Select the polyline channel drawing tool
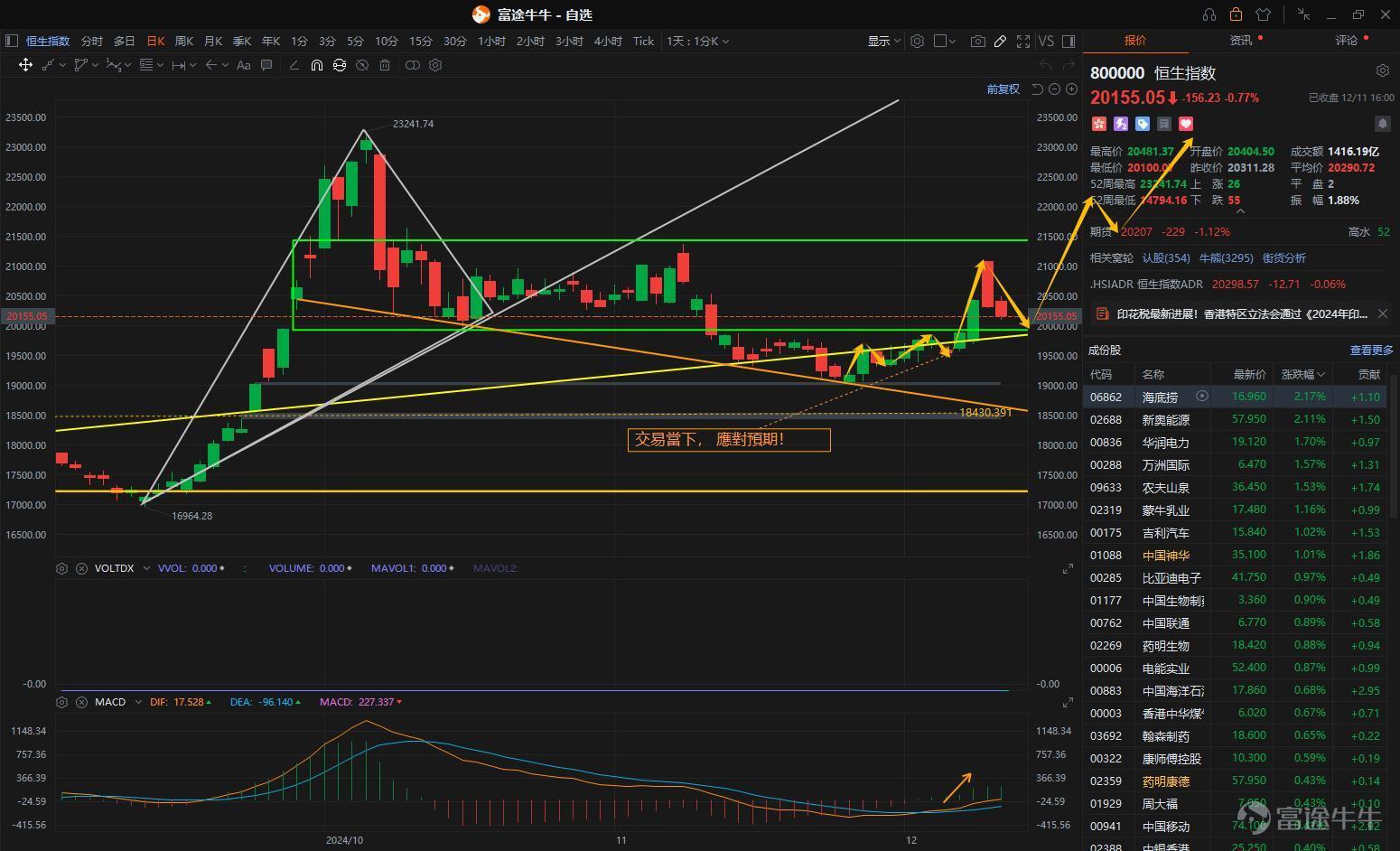Screen dimensions: 1400x851 pyautogui.click(x=81, y=65)
